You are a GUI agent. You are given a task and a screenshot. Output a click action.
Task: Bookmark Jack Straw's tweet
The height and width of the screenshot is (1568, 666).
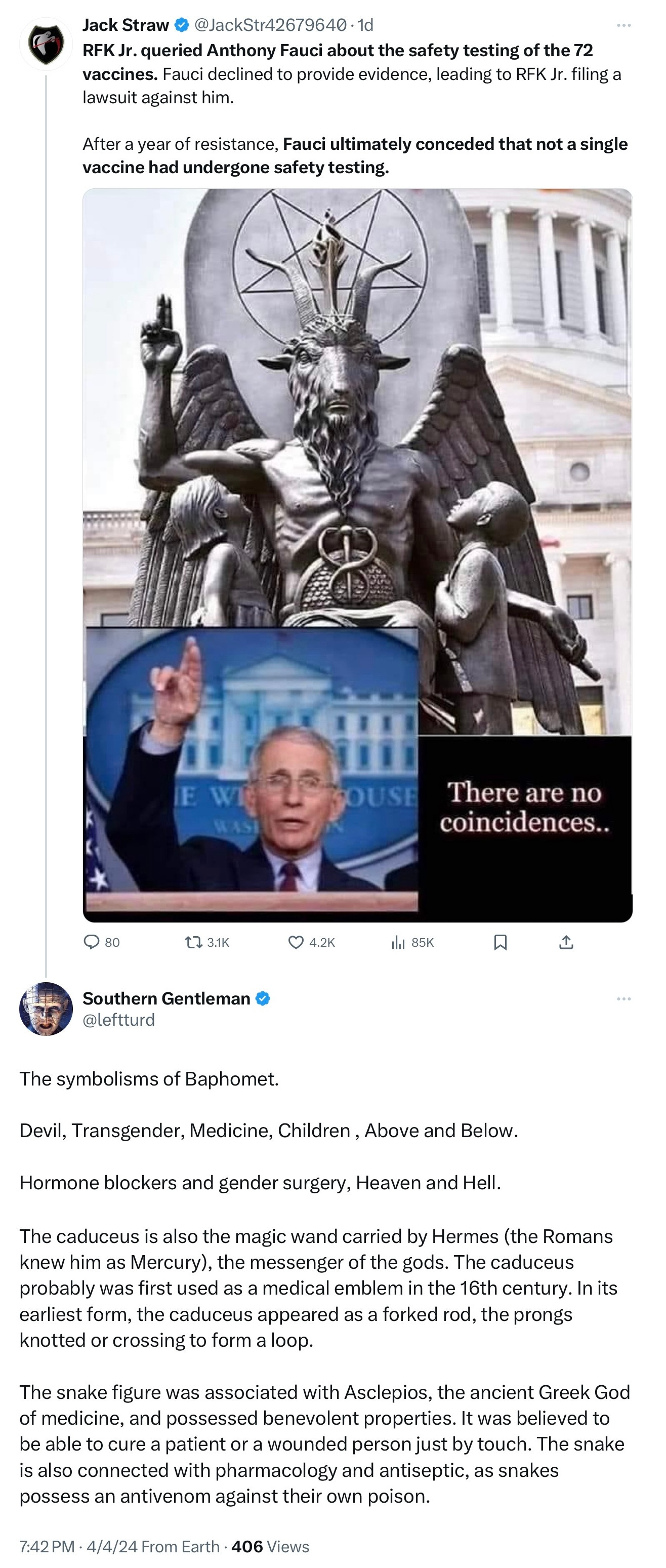coord(500,942)
